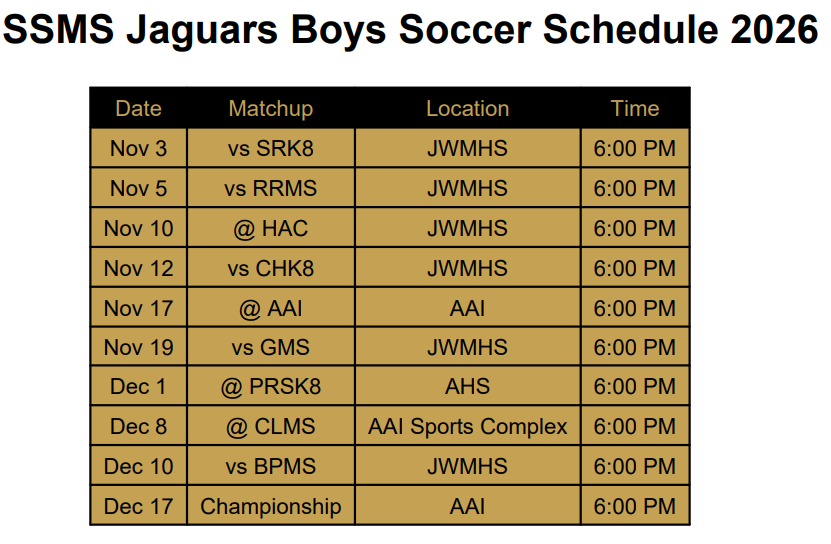Select the vs GMS matchup cell
Viewport: 831px width, 544px height.
point(271,347)
